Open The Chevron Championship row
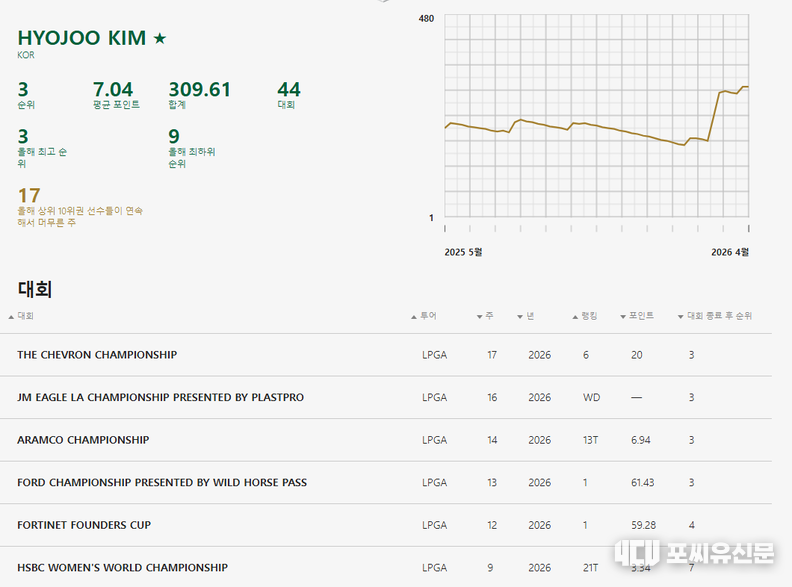The width and height of the screenshot is (792, 587). pos(97,355)
